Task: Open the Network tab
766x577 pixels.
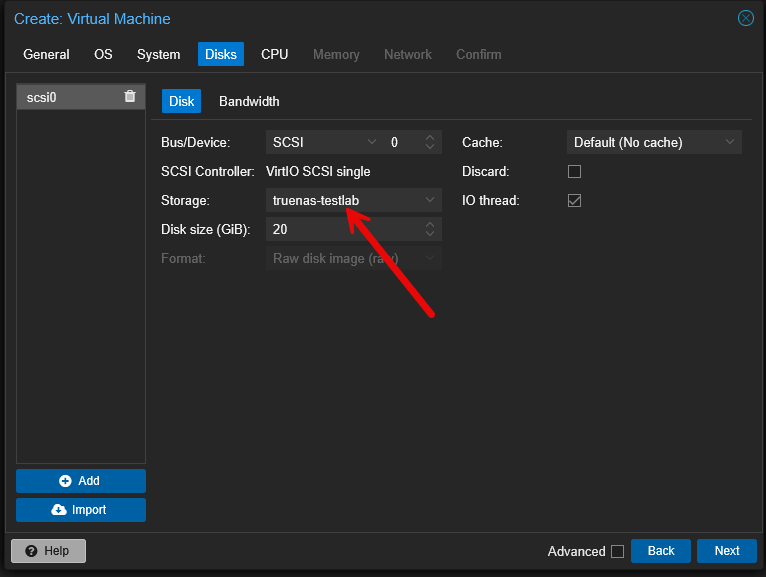Action: coord(407,54)
